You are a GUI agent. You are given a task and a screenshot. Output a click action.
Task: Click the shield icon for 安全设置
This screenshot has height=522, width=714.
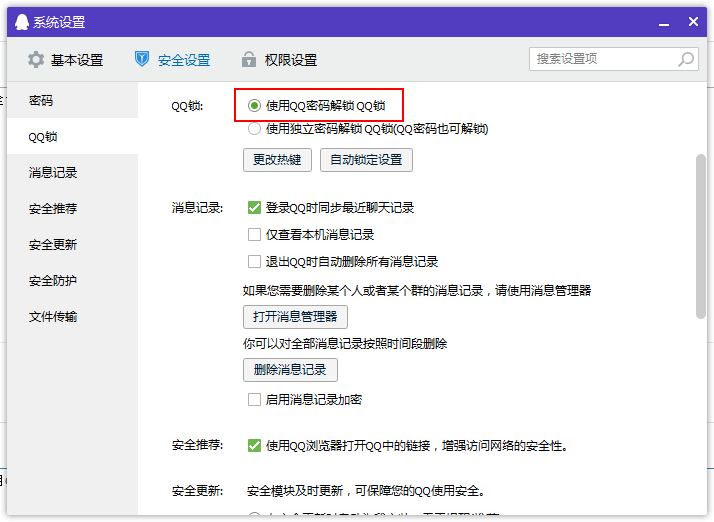click(x=142, y=59)
